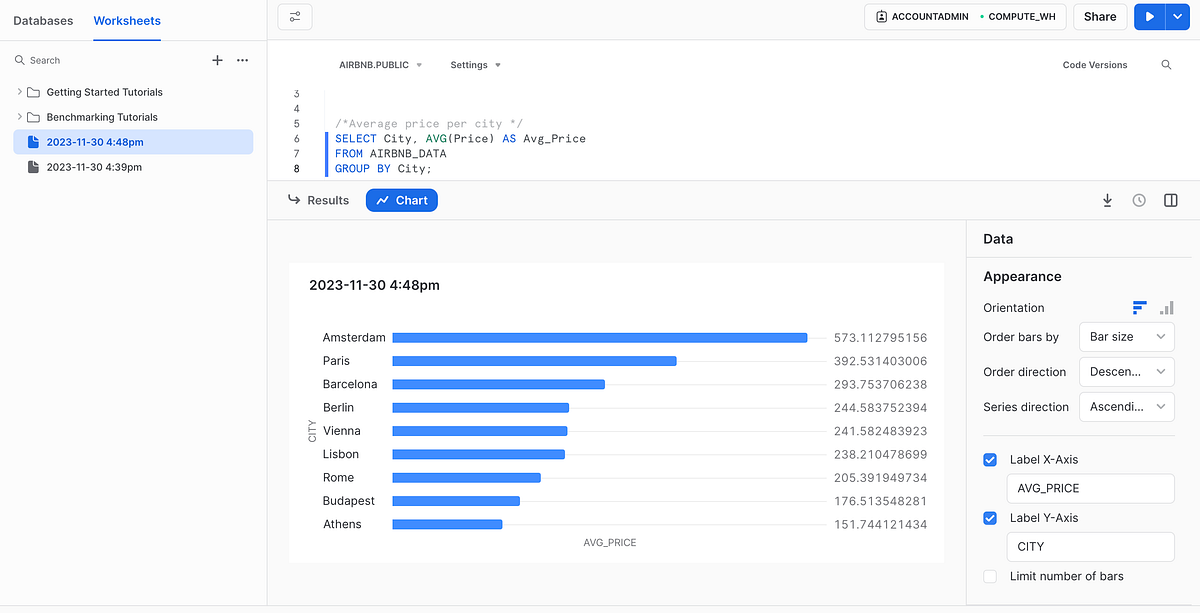Click the Share button
Screen dimensions: 1200x613
(1100, 17)
